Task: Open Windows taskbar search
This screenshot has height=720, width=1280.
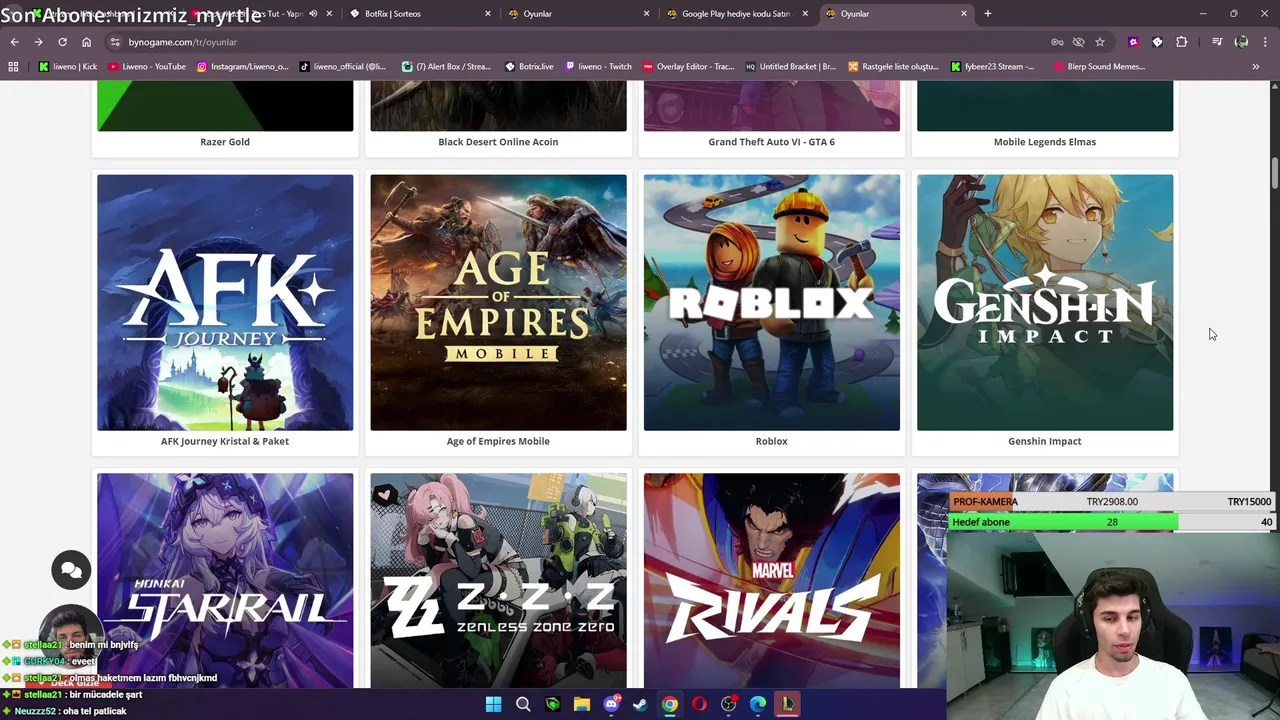Action: click(523, 704)
